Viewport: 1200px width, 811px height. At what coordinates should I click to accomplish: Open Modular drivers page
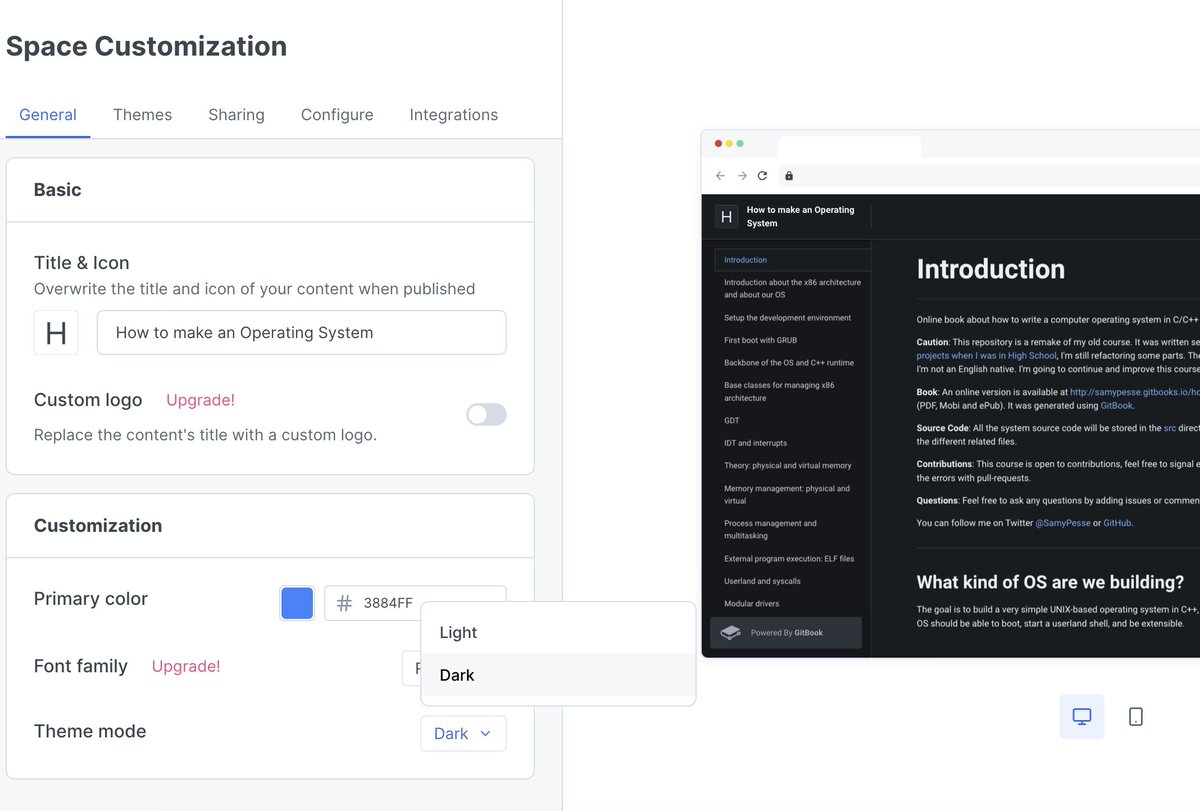751,604
